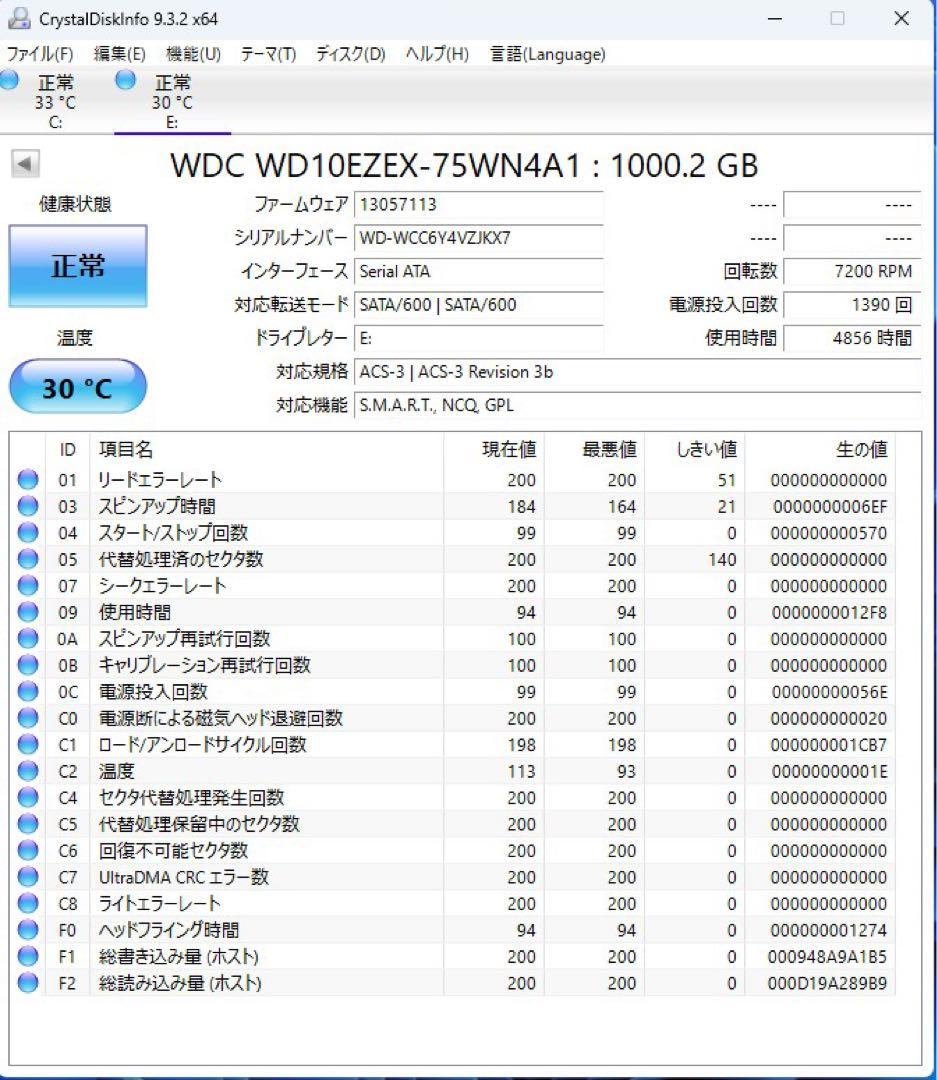Click the status circle beside 回復不可能セクタ数

(x=28, y=850)
